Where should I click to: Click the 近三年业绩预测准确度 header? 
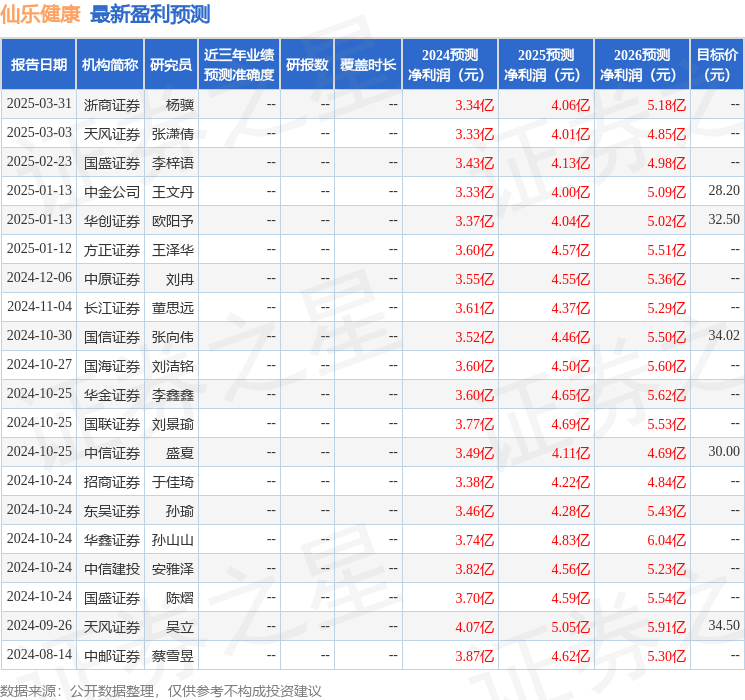click(x=239, y=65)
